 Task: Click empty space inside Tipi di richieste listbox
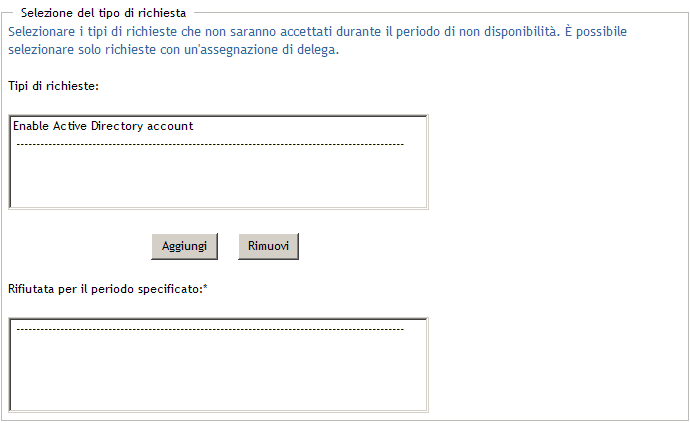(218, 180)
